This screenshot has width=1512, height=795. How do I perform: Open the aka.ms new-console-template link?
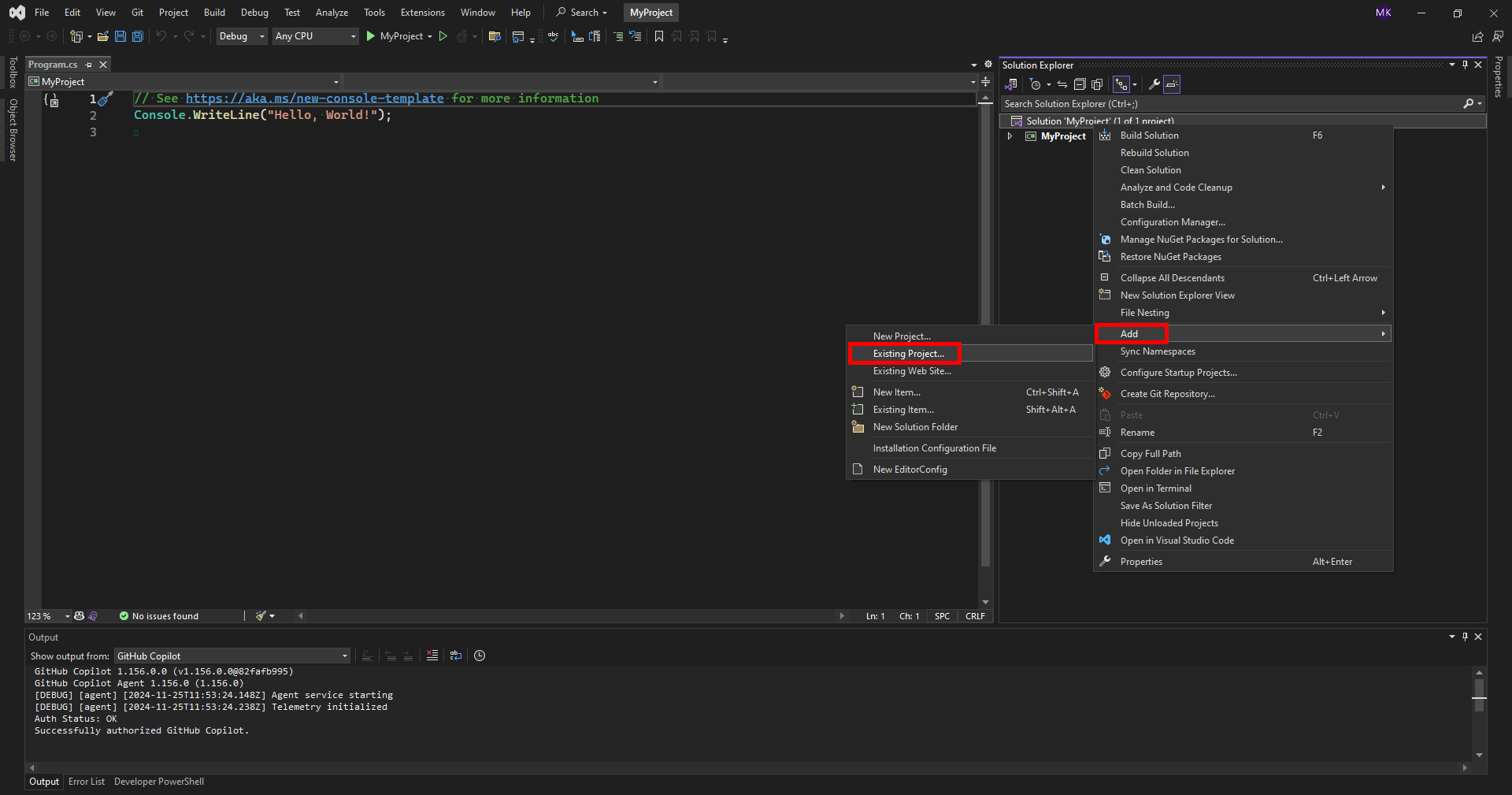(x=314, y=98)
